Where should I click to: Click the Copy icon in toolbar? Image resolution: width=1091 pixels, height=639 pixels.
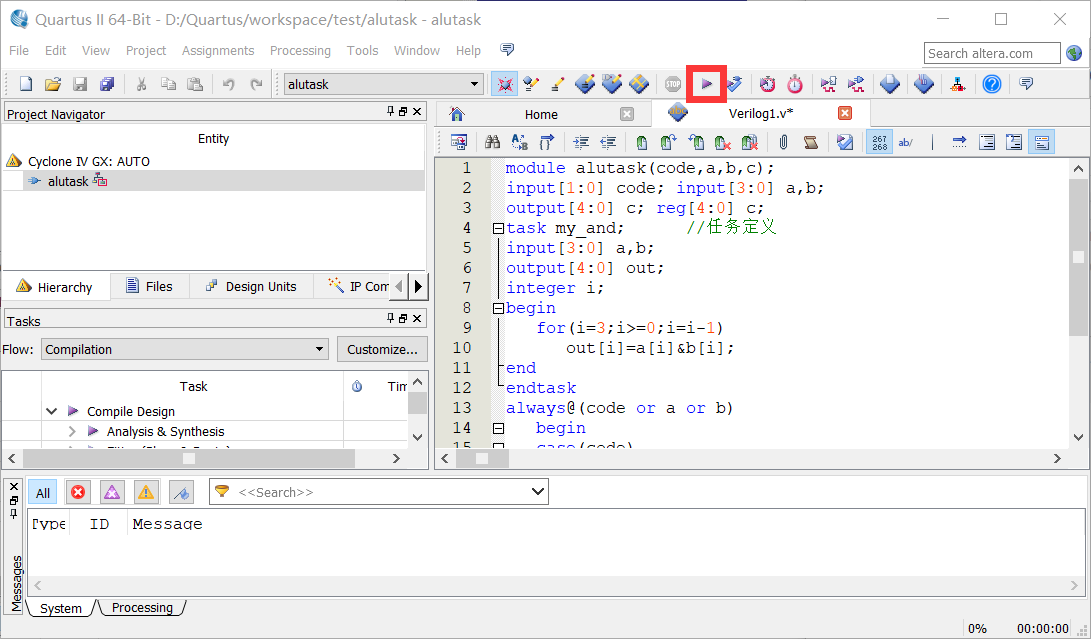(x=168, y=84)
